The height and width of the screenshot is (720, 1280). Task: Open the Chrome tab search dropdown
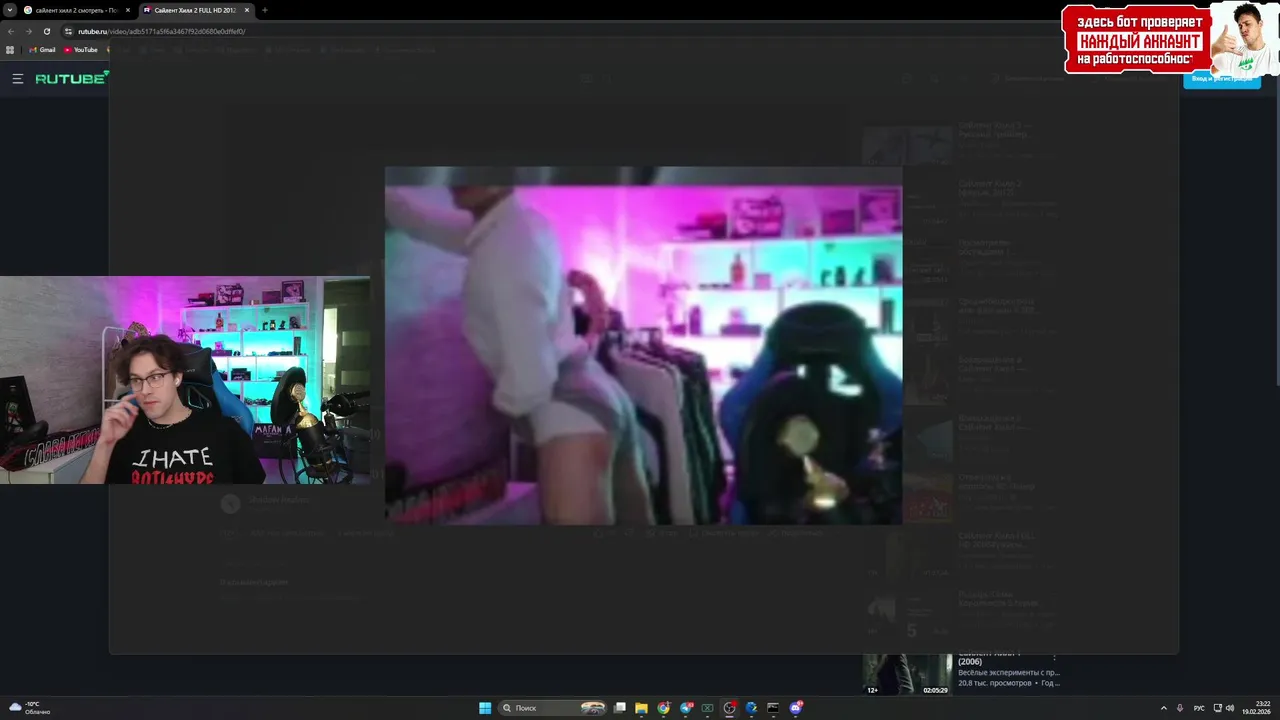tap(10, 10)
